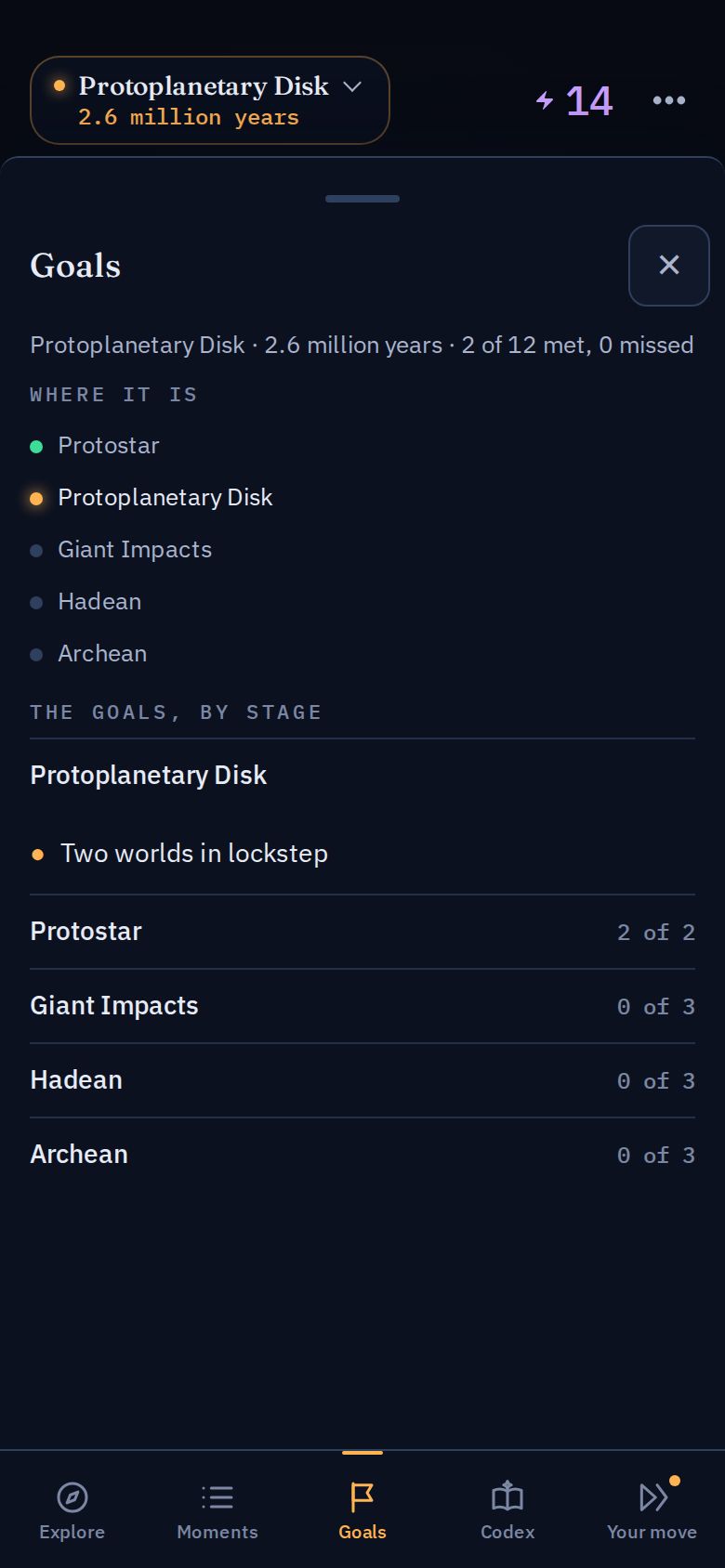Open the three-dot more options menu
725x1568 pixels.
[669, 100]
